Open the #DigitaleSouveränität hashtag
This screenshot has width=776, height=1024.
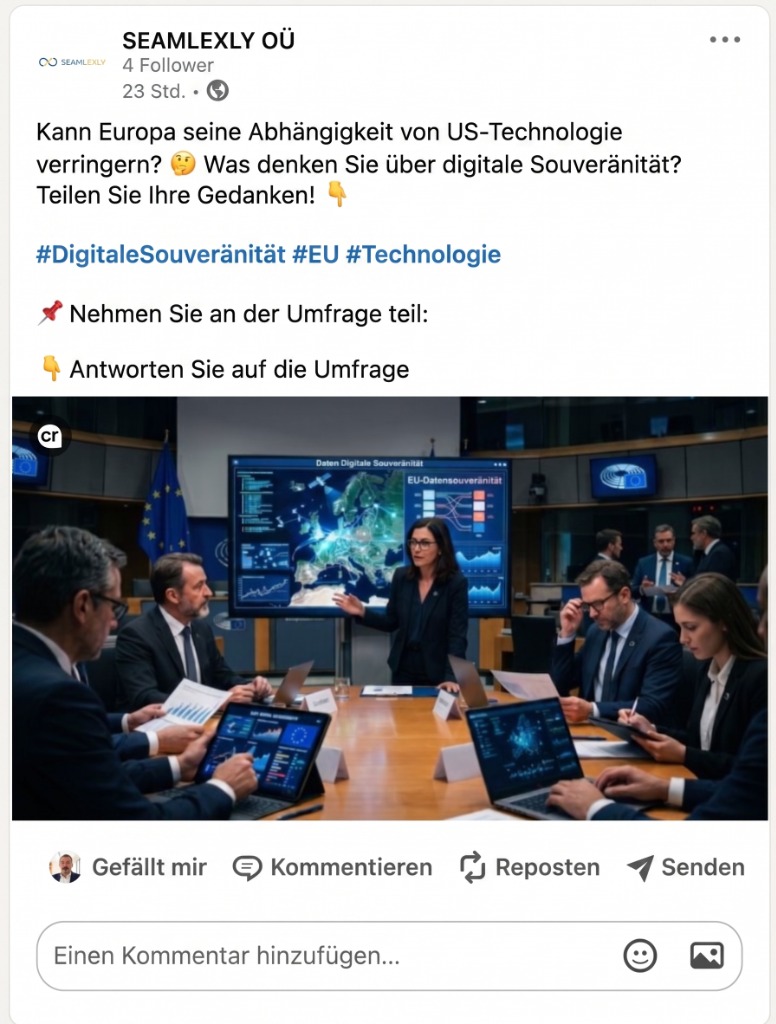(161, 254)
